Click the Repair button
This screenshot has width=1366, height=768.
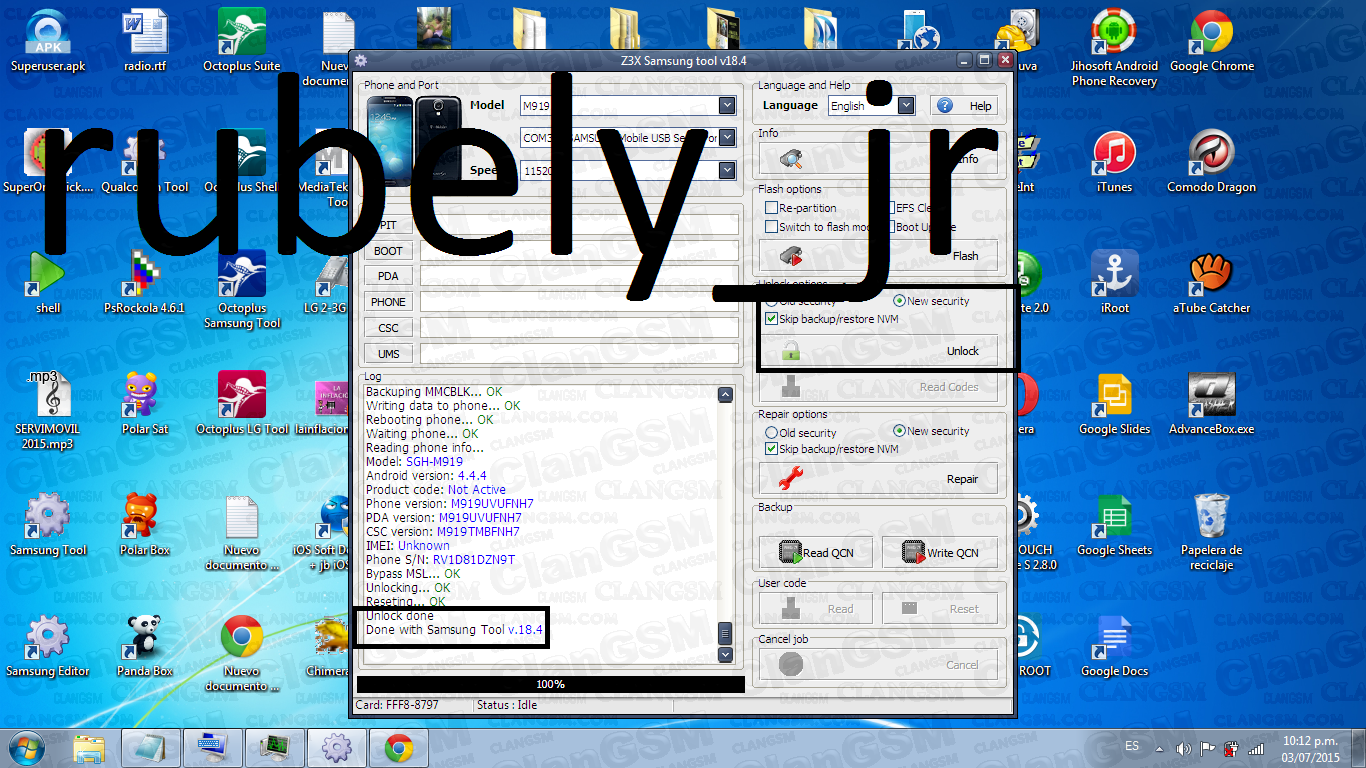click(x=879, y=479)
